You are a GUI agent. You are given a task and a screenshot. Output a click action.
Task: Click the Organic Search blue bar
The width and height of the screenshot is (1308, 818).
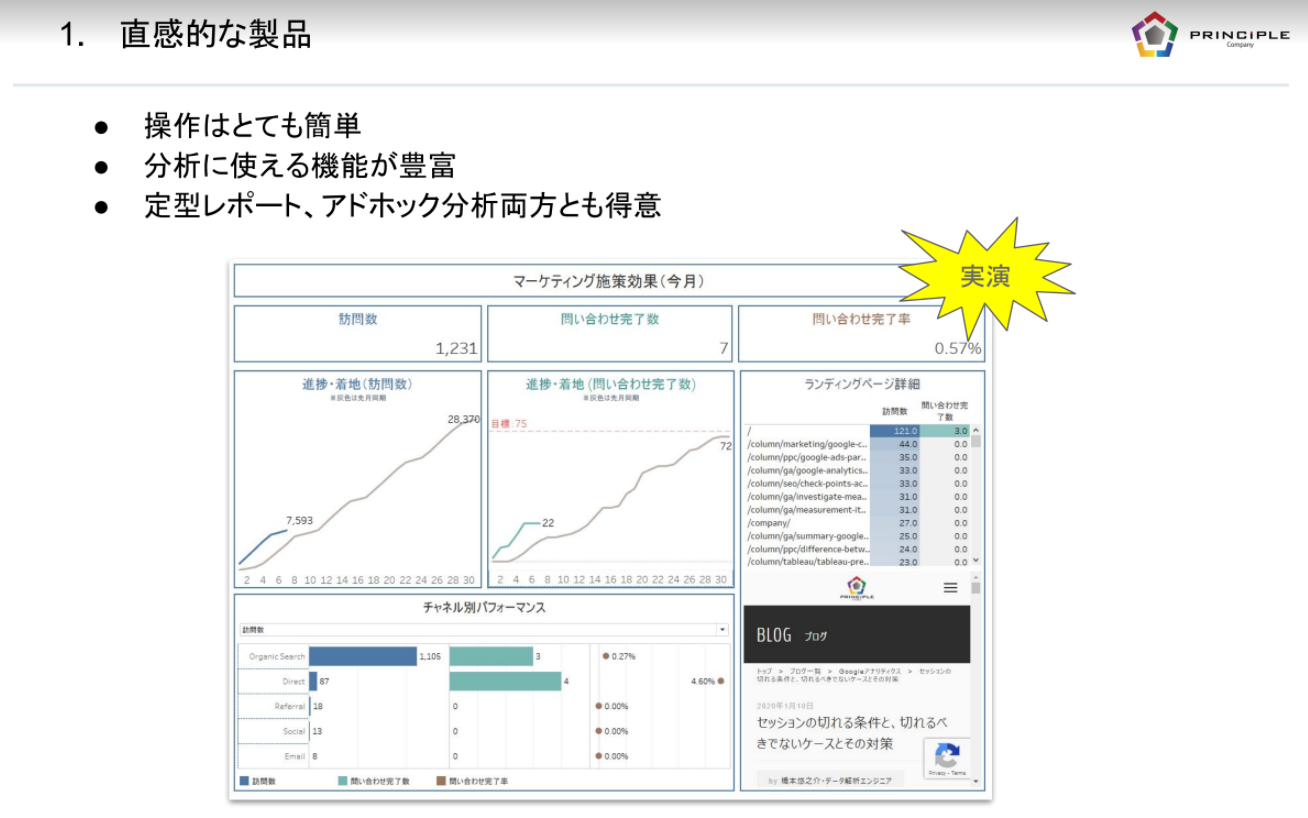click(362, 656)
